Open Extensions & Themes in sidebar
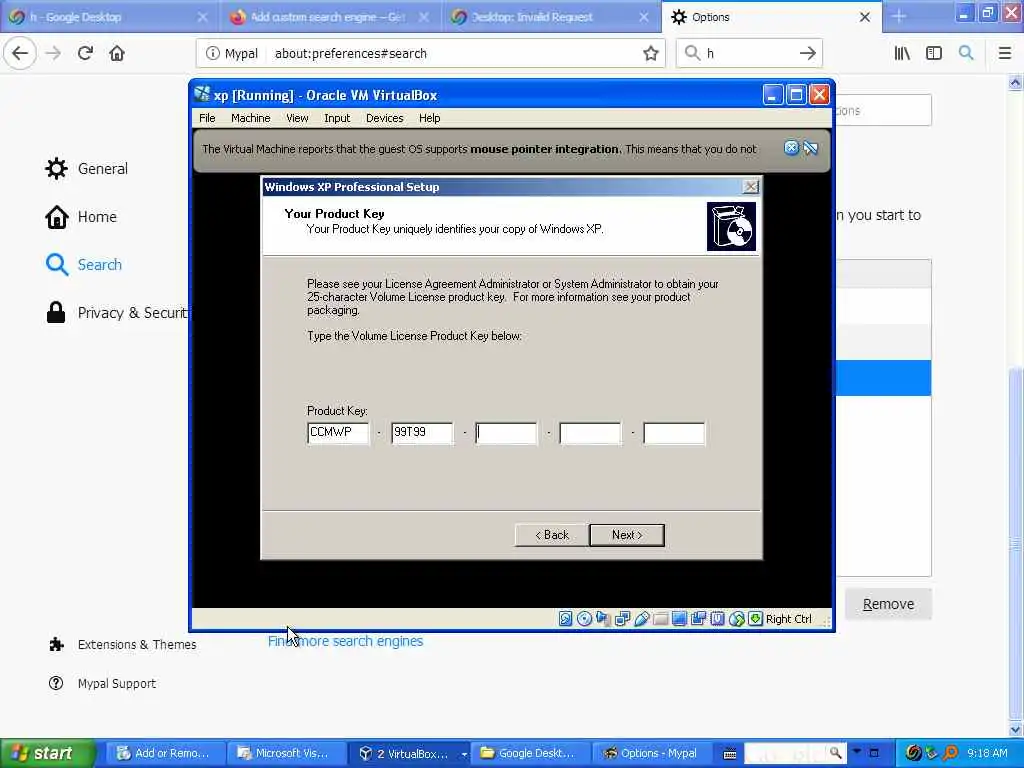The height and width of the screenshot is (768, 1024). pos(122,645)
